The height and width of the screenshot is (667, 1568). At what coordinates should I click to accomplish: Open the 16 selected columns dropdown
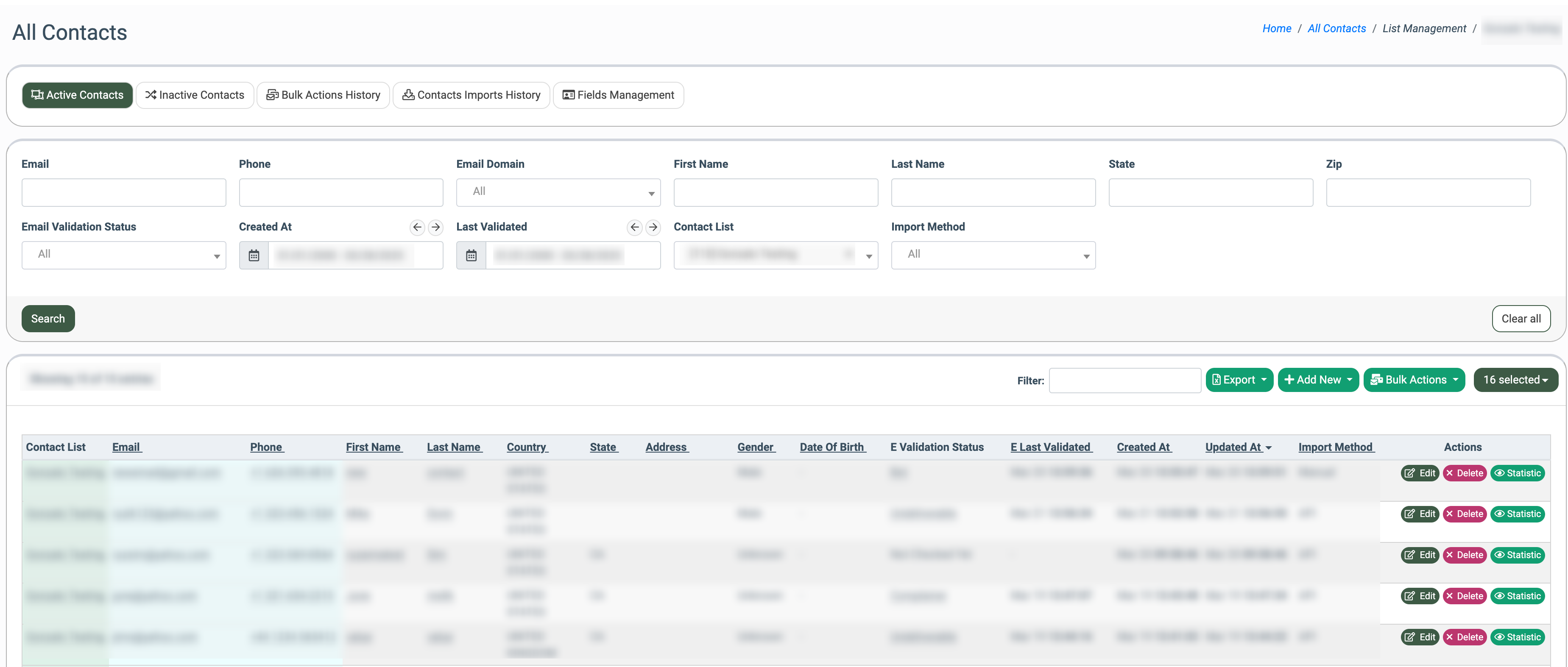click(1515, 380)
